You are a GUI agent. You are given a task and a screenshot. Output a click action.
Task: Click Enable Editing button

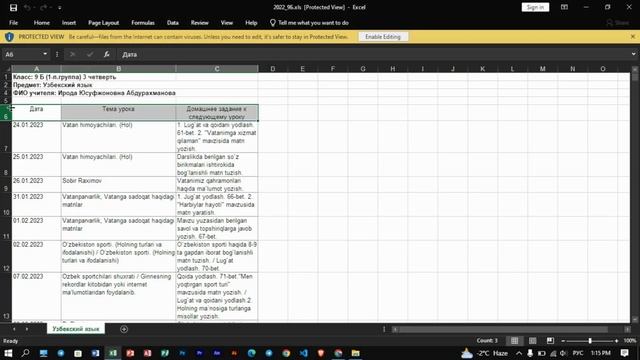[383, 37]
